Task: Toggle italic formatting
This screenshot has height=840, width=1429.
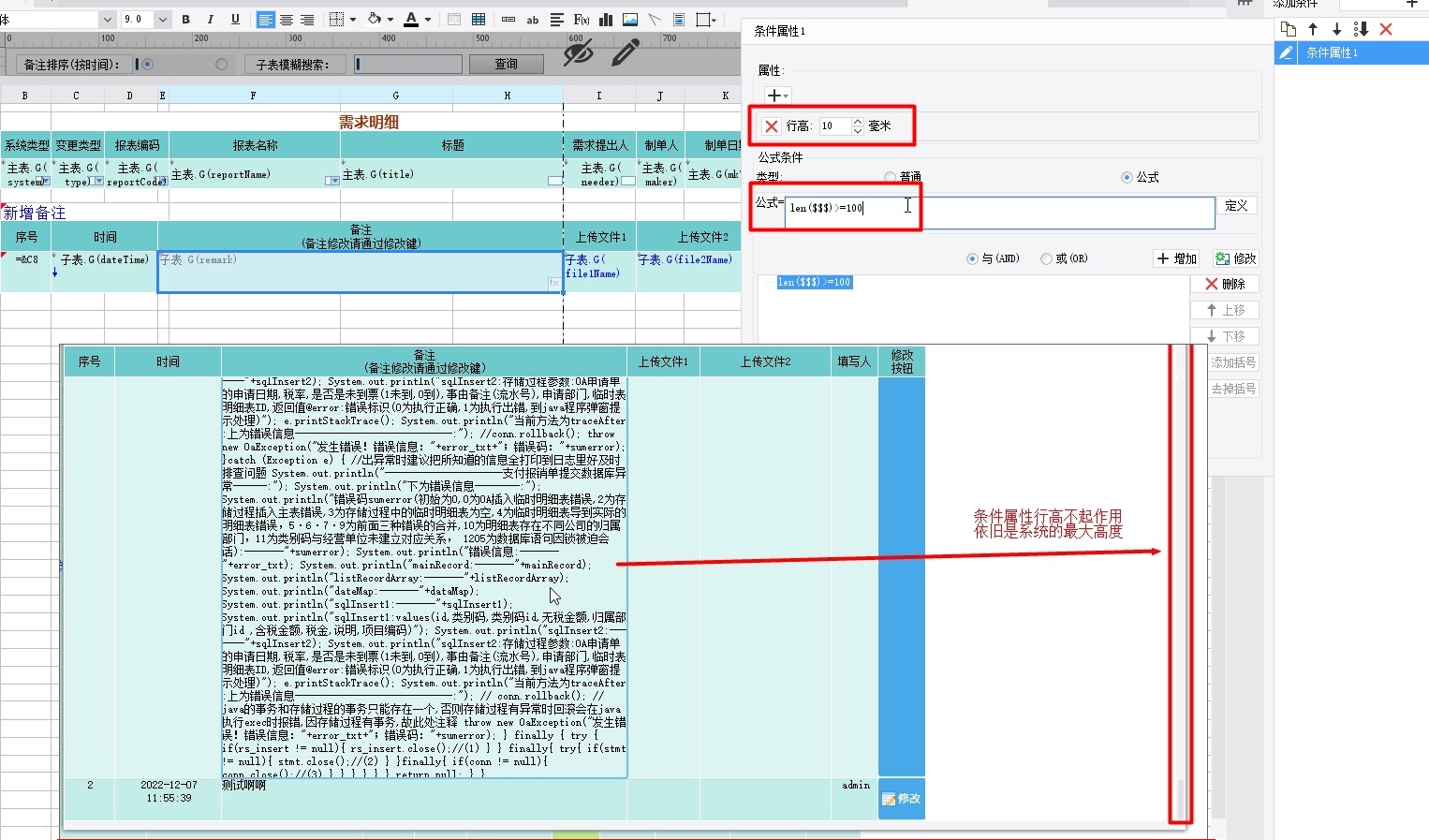Action: coord(210,19)
